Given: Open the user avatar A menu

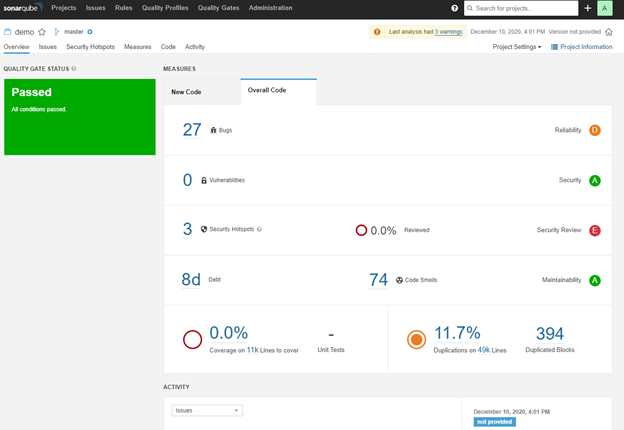Looking at the screenshot, I should pos(604,8).
